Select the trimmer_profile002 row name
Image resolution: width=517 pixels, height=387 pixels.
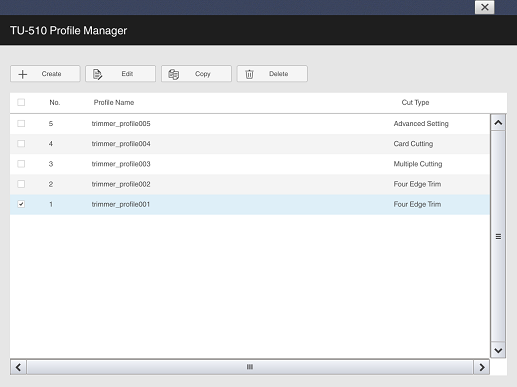(121, 184)
